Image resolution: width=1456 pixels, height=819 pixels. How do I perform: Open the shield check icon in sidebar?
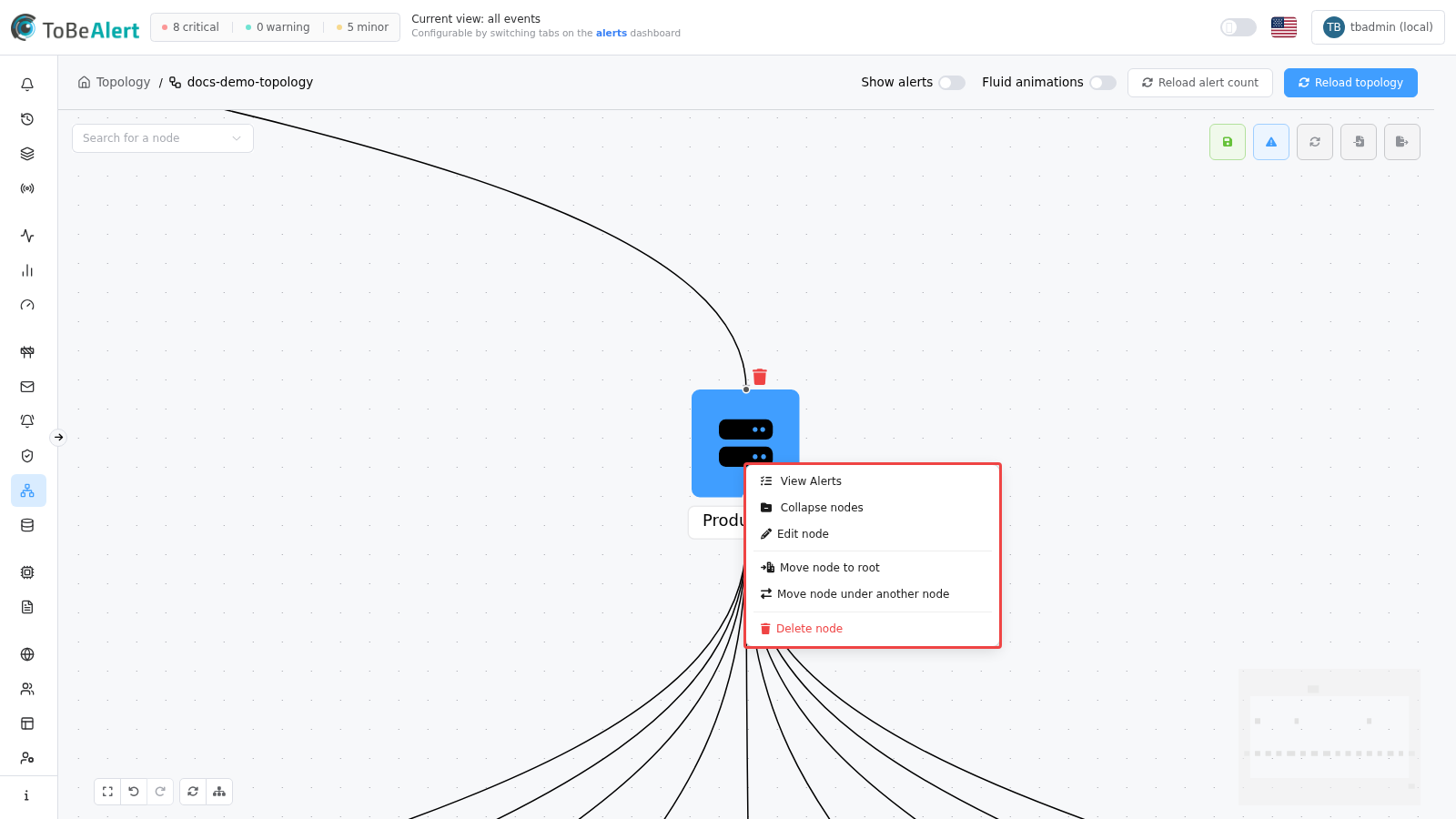coord(27,456)
